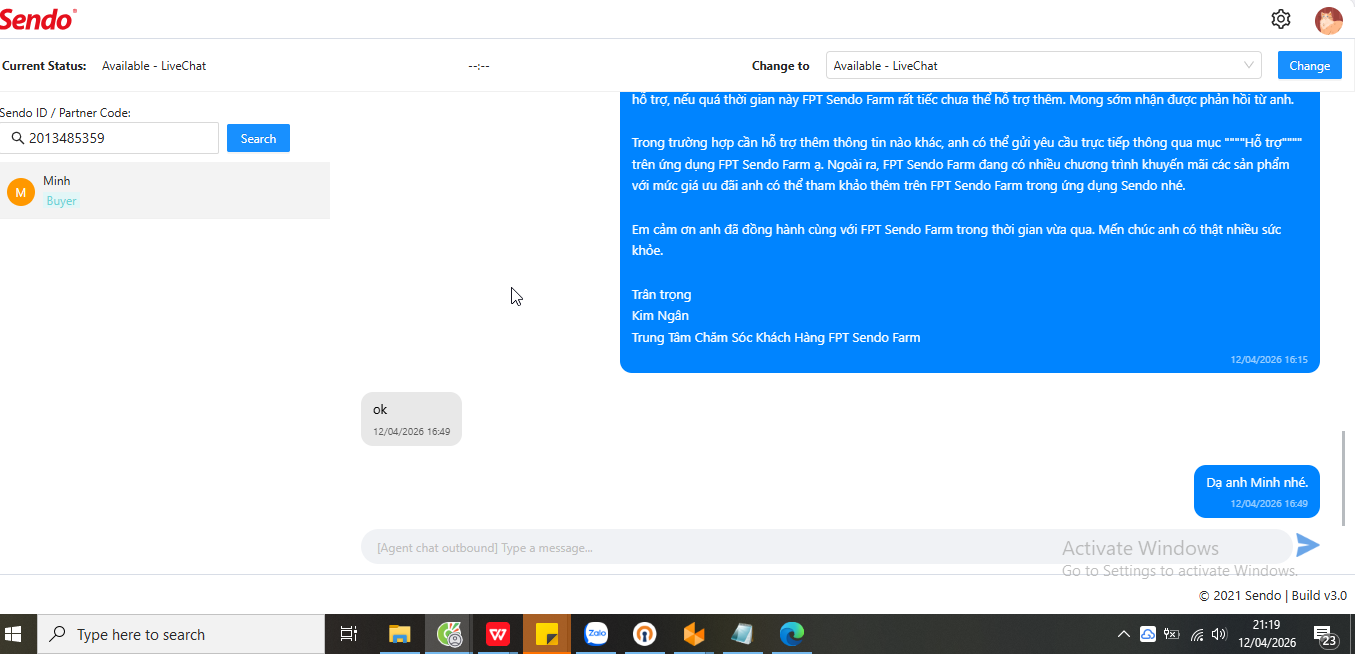The width and height of the screenshot is (1355, 654).
Task: Click the '--:--' timer text
Action: pyautogui.click(x=479, y=66)
